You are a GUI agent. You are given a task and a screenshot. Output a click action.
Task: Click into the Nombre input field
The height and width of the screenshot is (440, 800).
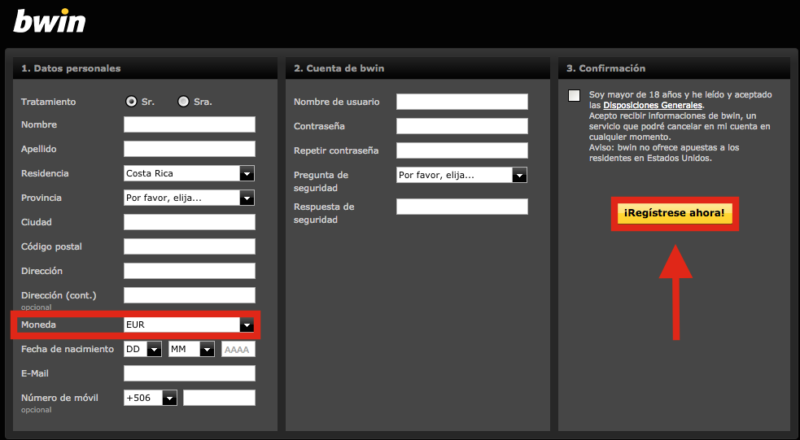pyautogui.click(x=189, y=125)
